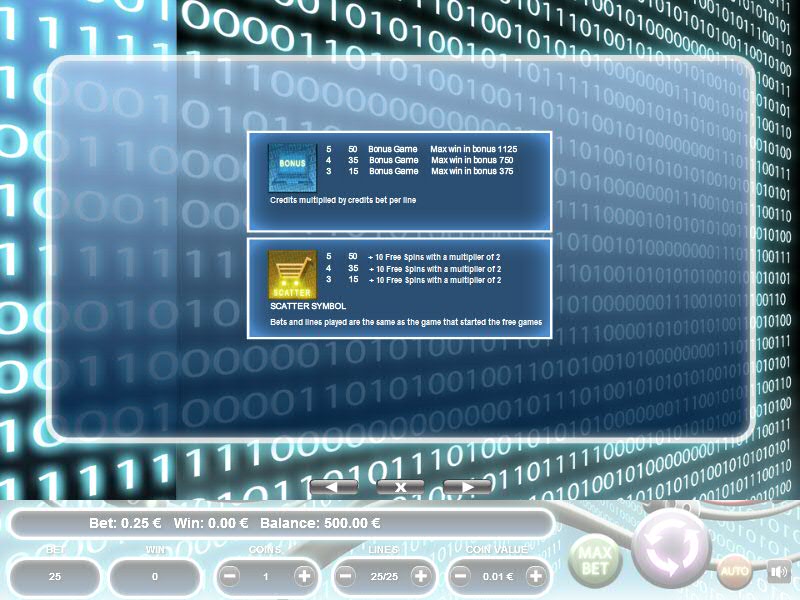800x600 pixels.
Task: Go to the next paytable page
Action: pyautogui.click(x=466, y=486)
